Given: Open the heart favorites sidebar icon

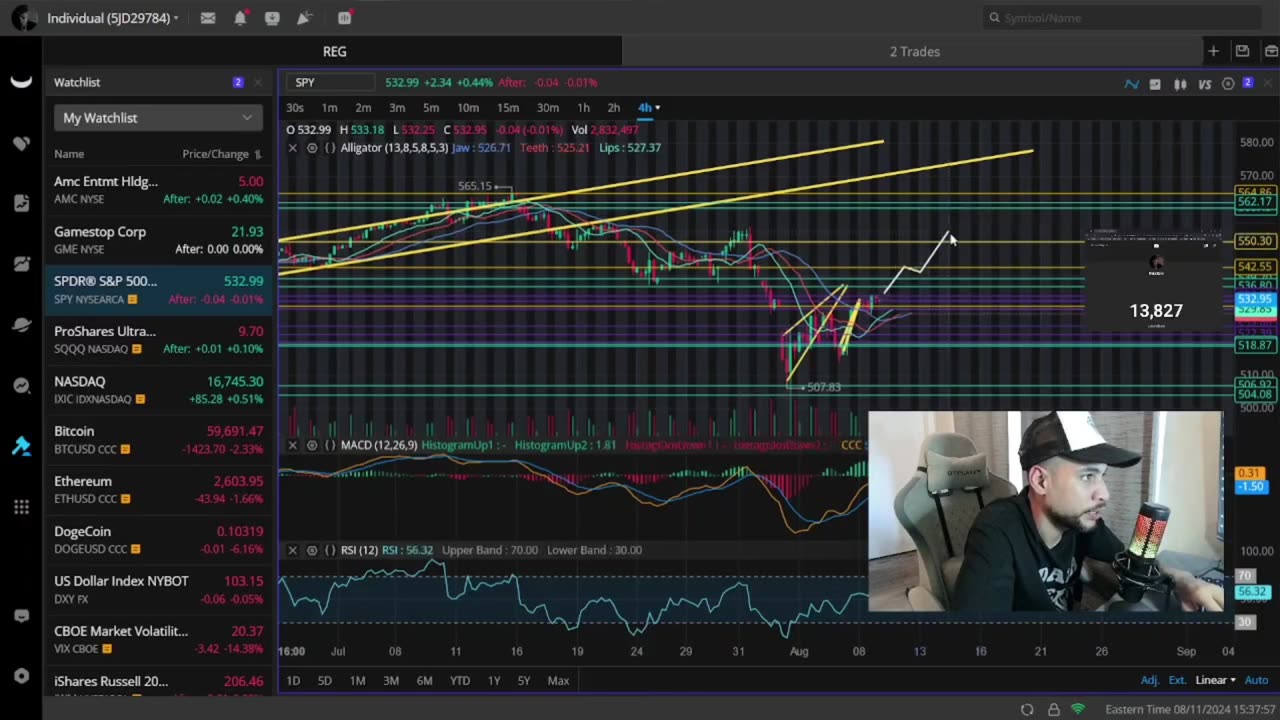Looking at the screenshot, I should coord(21,143).
